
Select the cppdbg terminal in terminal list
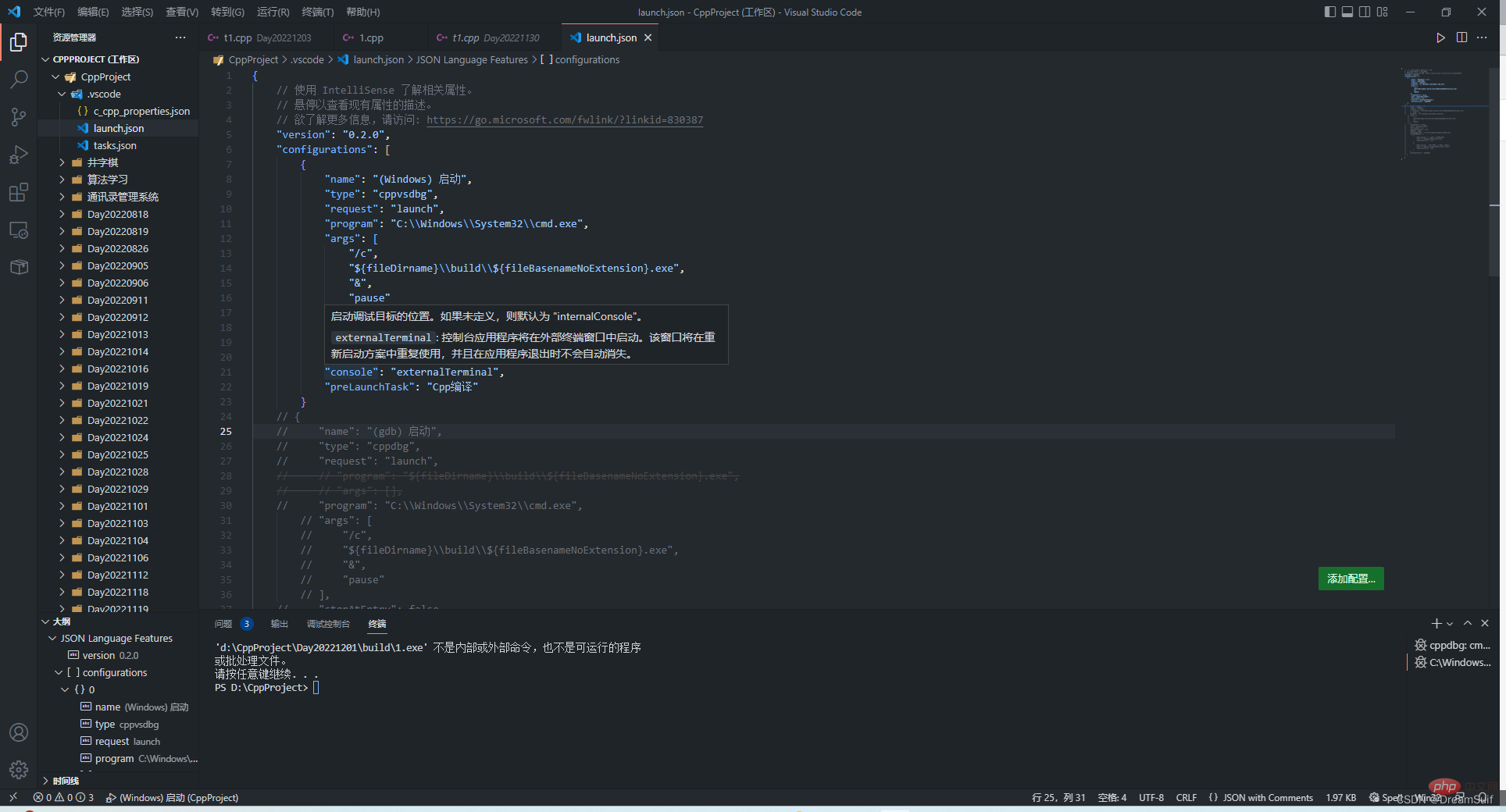[x=1453, y=645]
